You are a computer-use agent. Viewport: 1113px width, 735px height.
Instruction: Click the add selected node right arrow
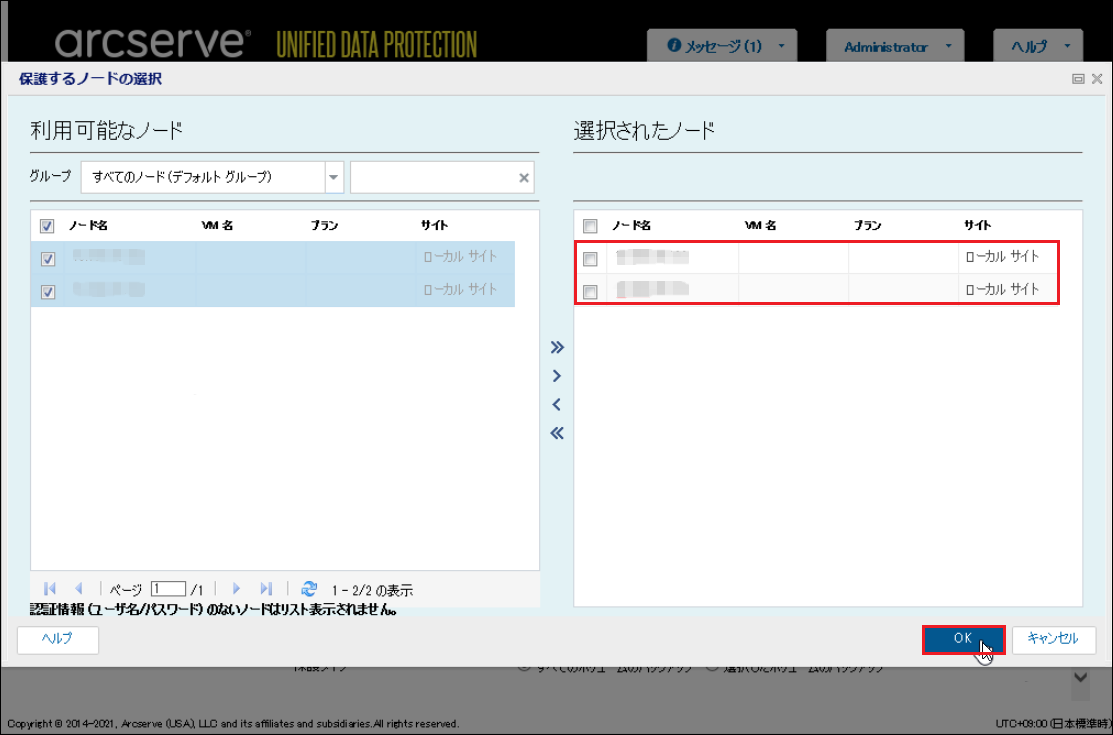pos(557,376)
